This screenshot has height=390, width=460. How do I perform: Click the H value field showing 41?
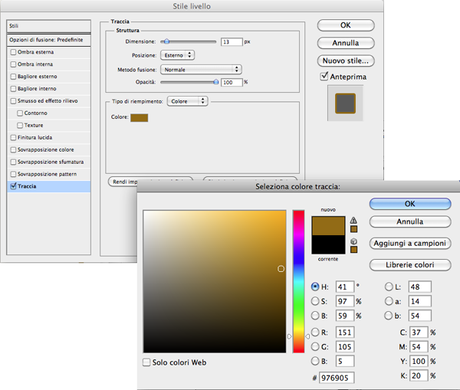(x=345, y=287)
